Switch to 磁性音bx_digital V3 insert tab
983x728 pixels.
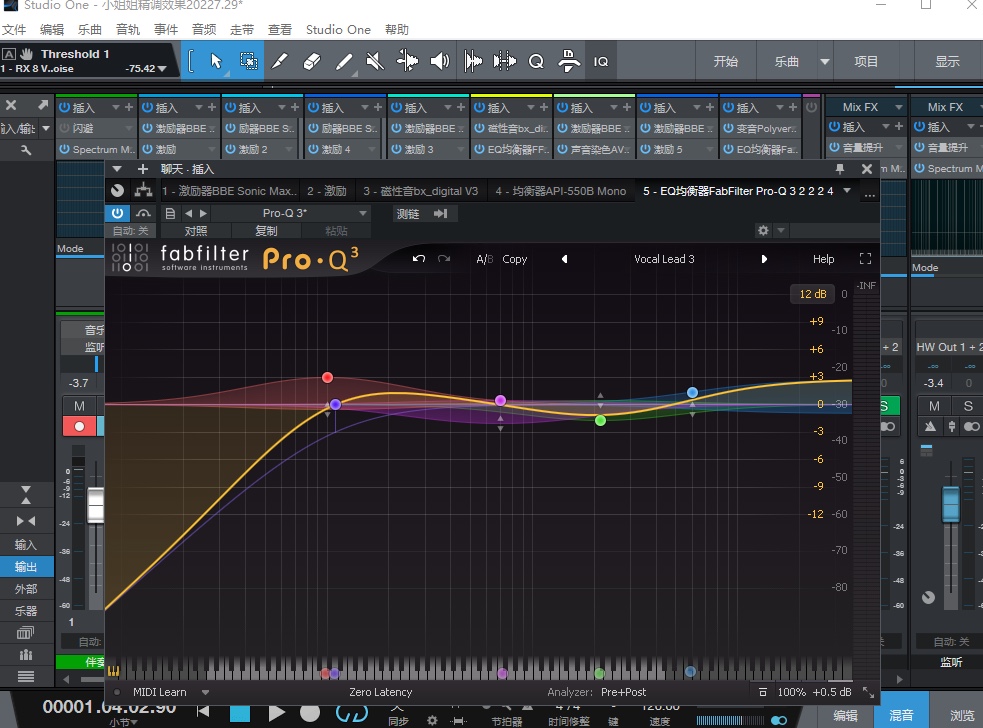tap(420, 191)
